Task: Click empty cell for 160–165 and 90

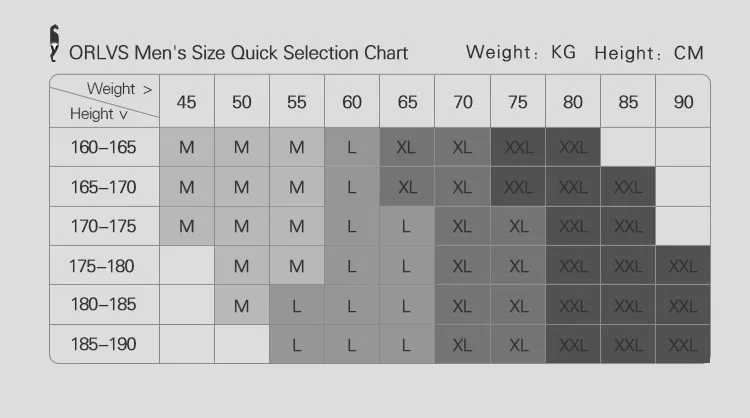Action: (683, 147)
